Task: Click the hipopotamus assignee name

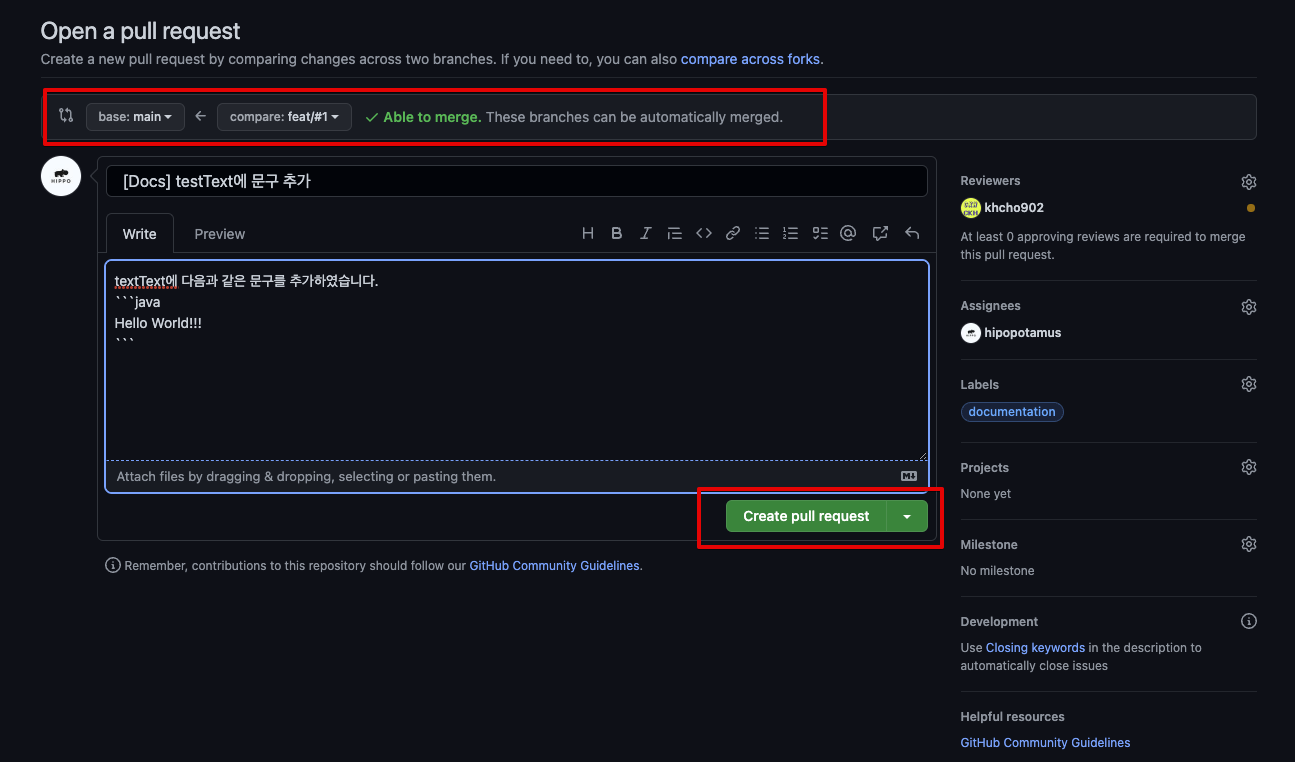Action: (x=1023, y=333)
